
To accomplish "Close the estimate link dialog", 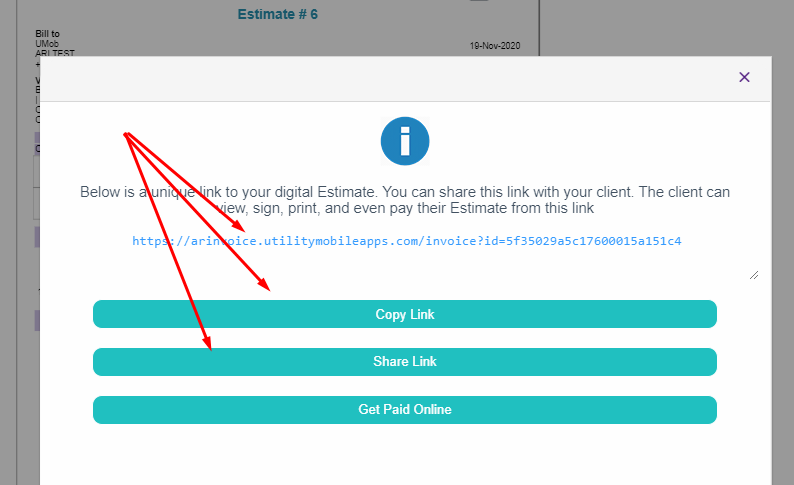I will pos(744,77).
